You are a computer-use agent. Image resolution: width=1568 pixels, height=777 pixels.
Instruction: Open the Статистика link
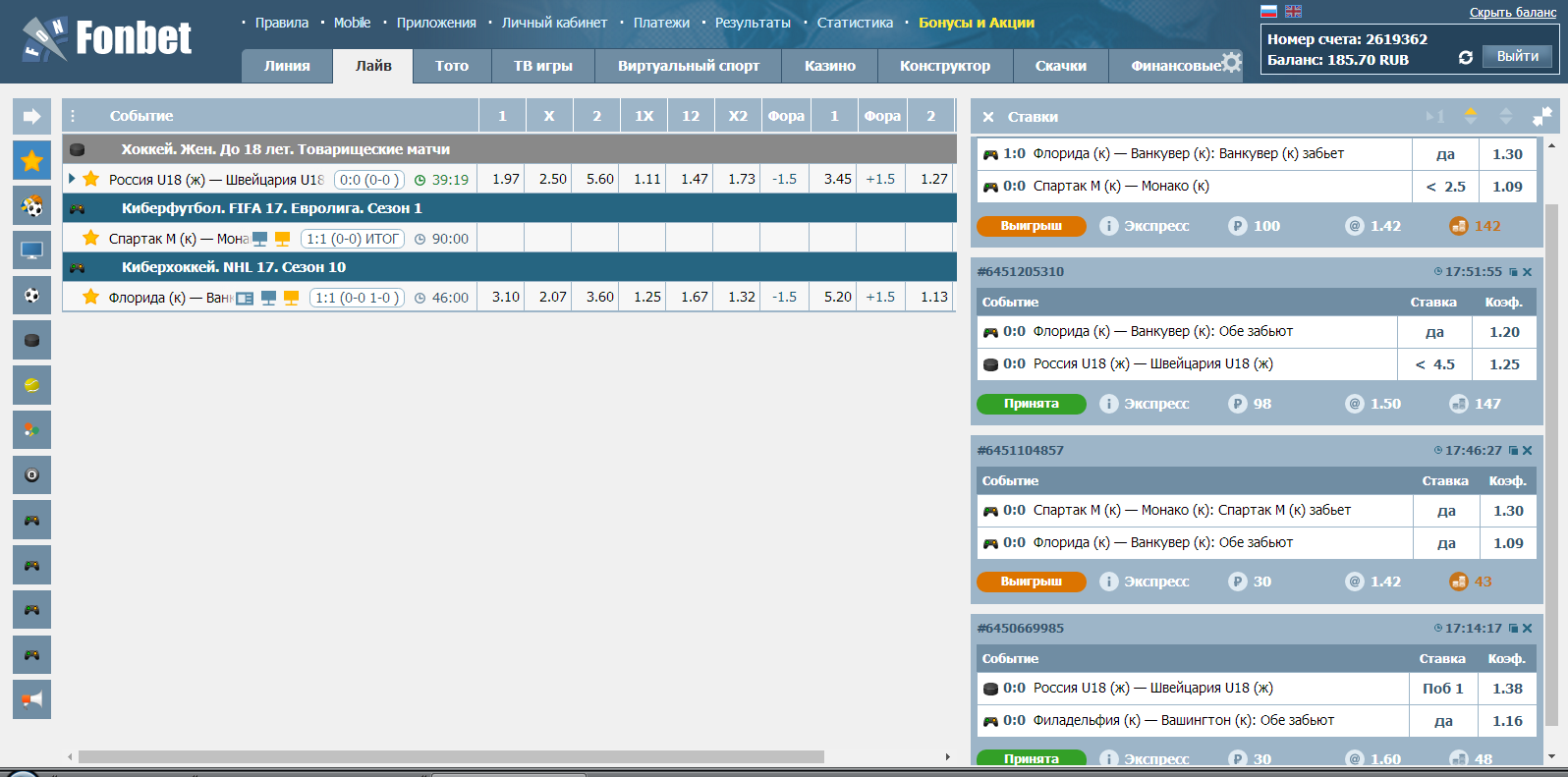856,23
